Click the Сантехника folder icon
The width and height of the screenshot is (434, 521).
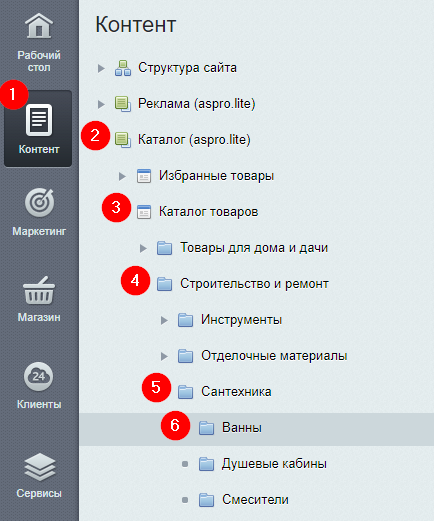(x=186, y=392)
